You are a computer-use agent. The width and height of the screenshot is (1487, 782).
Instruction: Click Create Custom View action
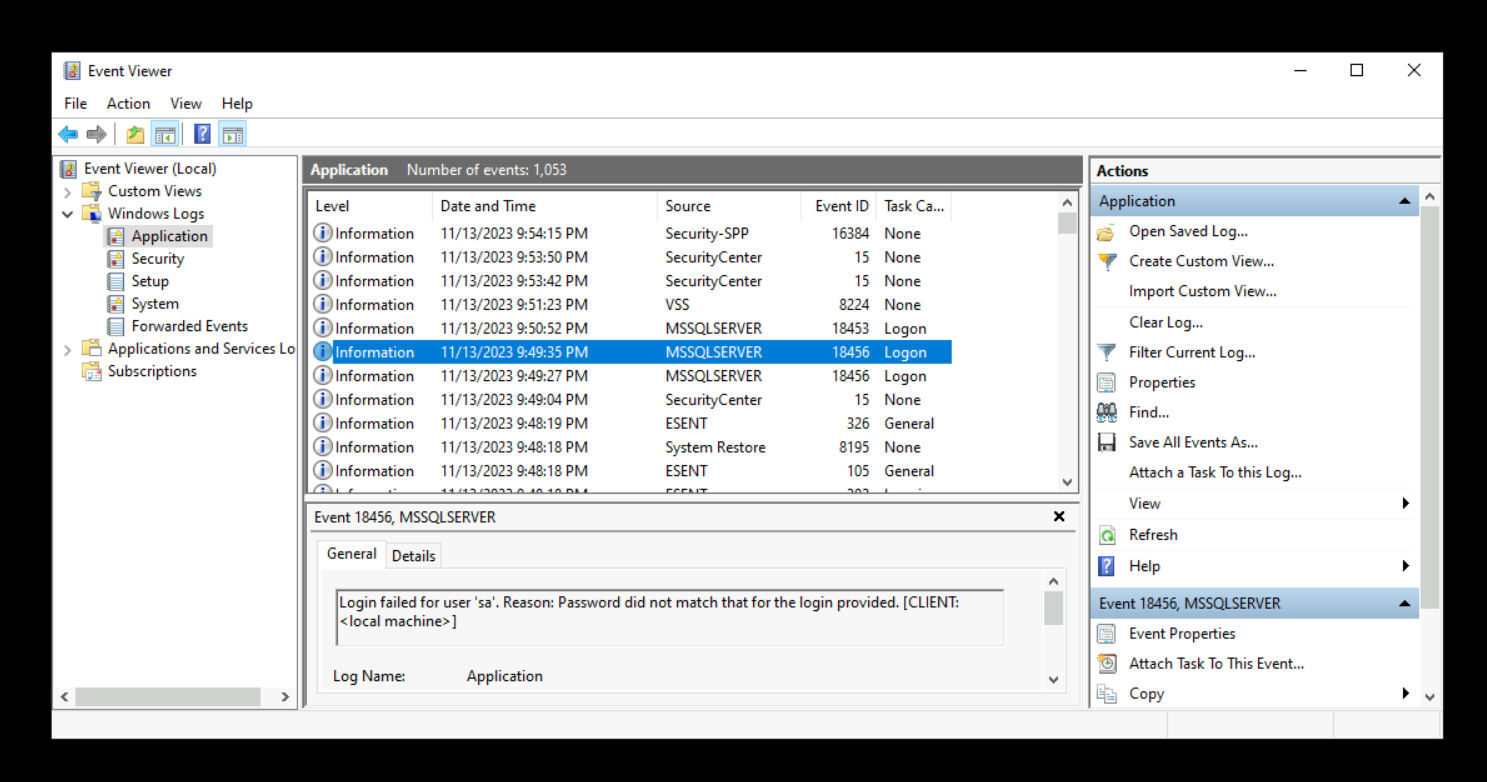pyautogui.click(x=1201, y=261)
